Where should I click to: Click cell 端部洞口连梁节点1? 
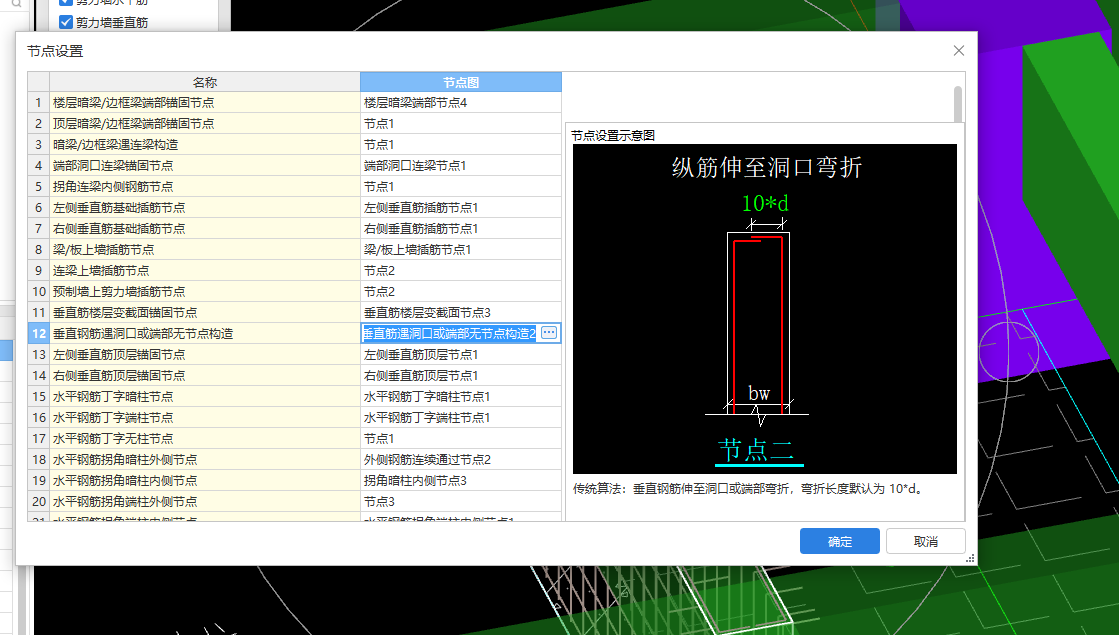461,166
